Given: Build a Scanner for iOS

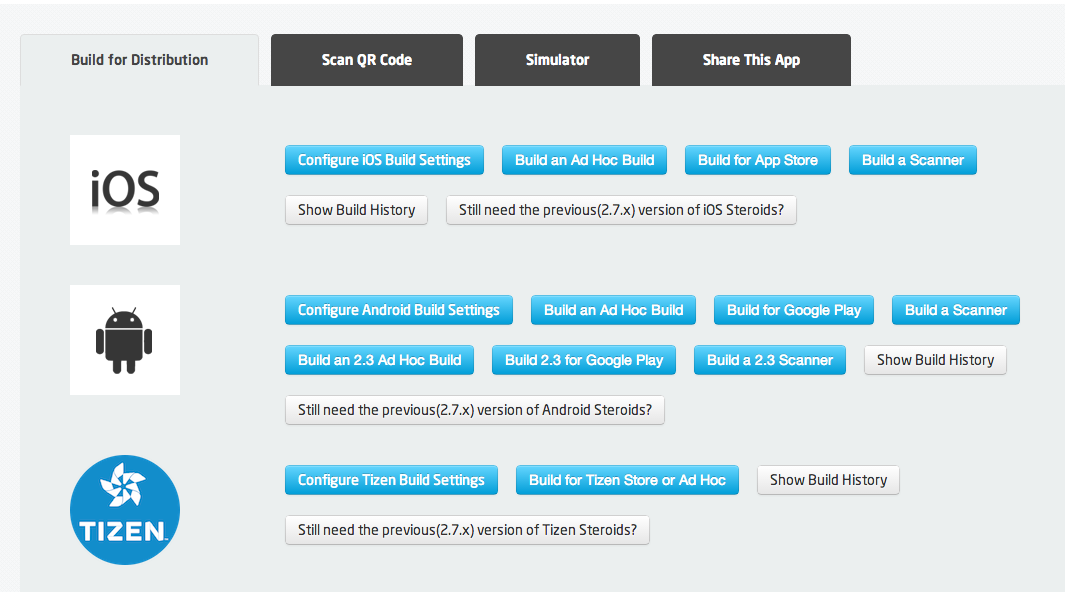Looking at the screenshot, I should point(913,160).
